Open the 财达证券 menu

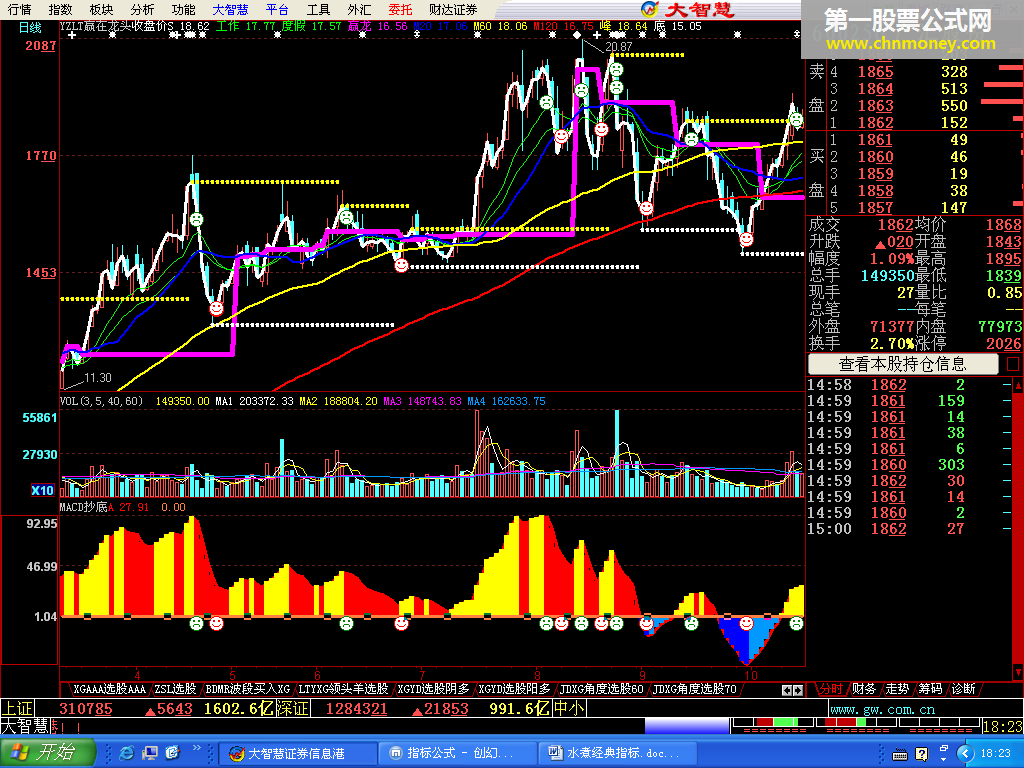tap(453, 9)
